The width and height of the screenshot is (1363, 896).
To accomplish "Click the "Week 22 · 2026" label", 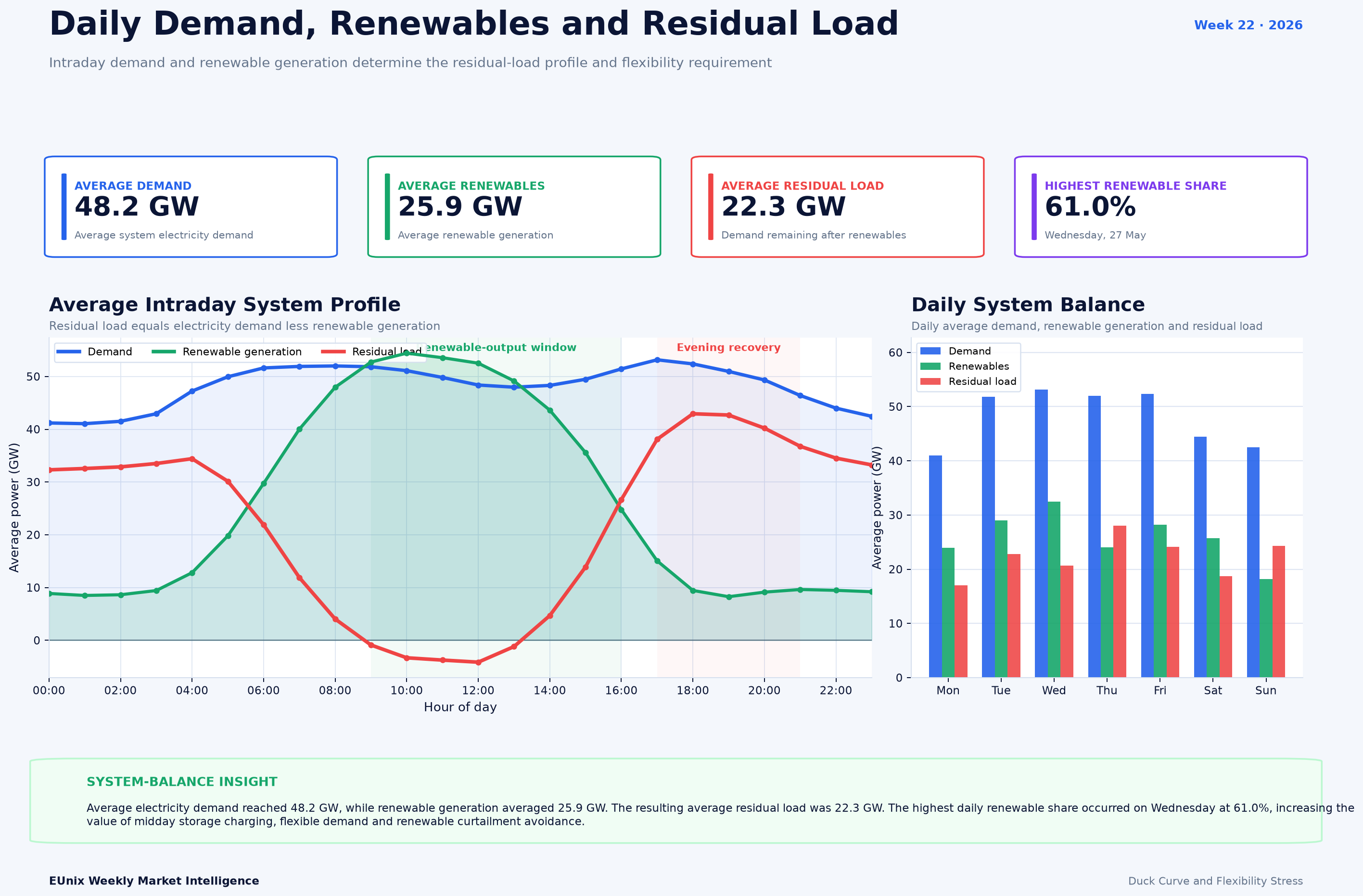I will coord(1248,25).
